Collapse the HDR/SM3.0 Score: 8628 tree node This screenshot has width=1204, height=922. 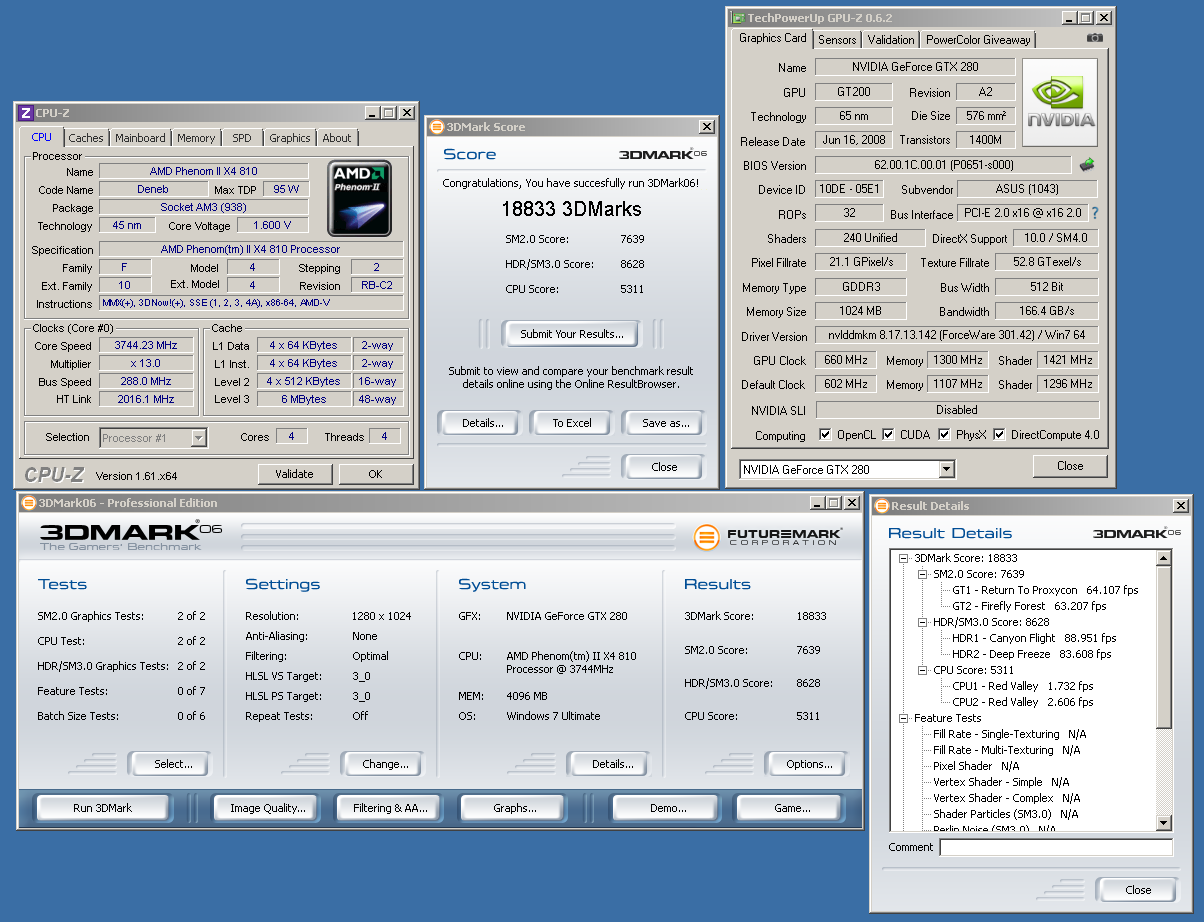click(922, 622)
